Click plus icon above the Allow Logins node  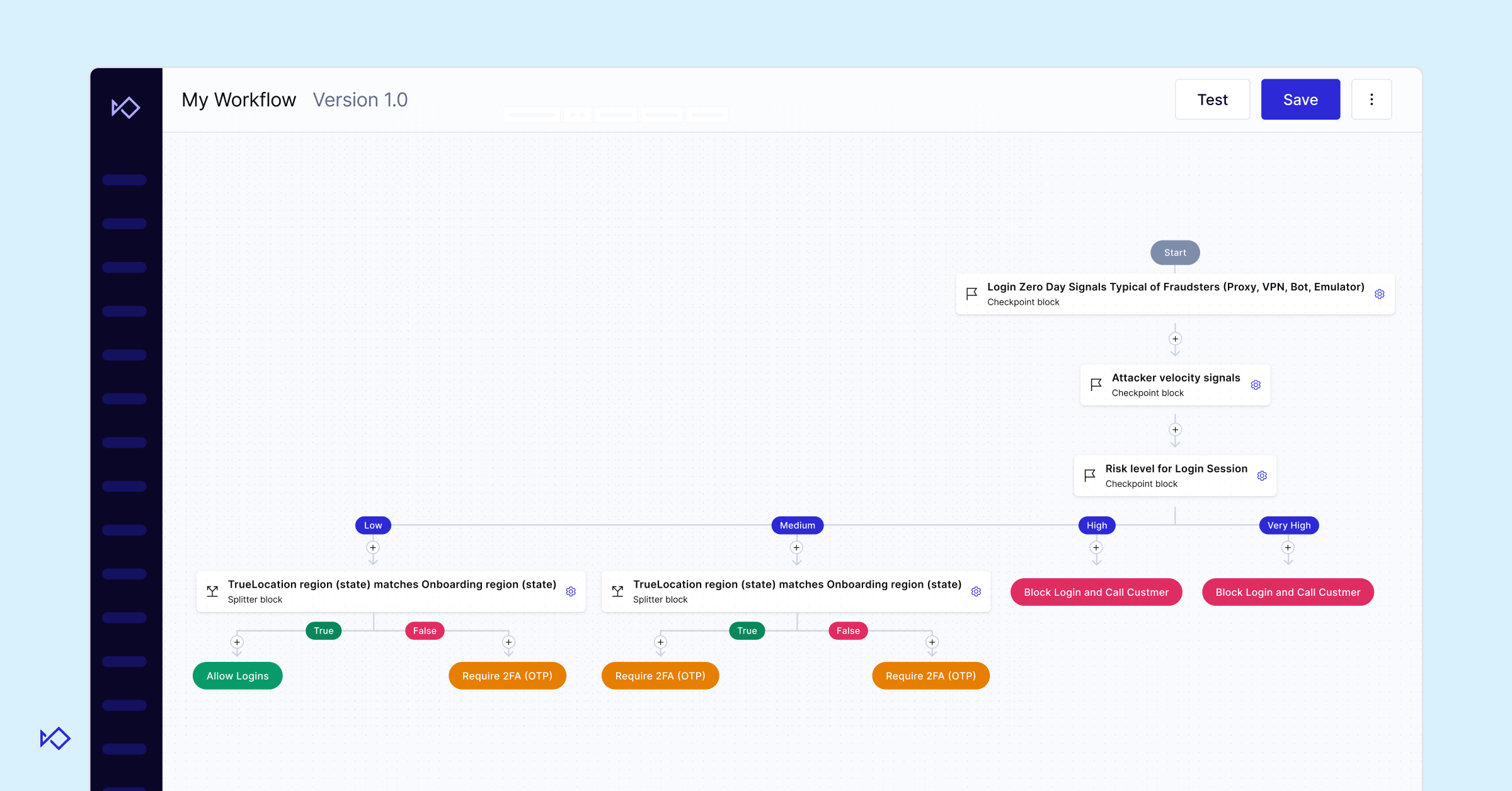(237, 642)
